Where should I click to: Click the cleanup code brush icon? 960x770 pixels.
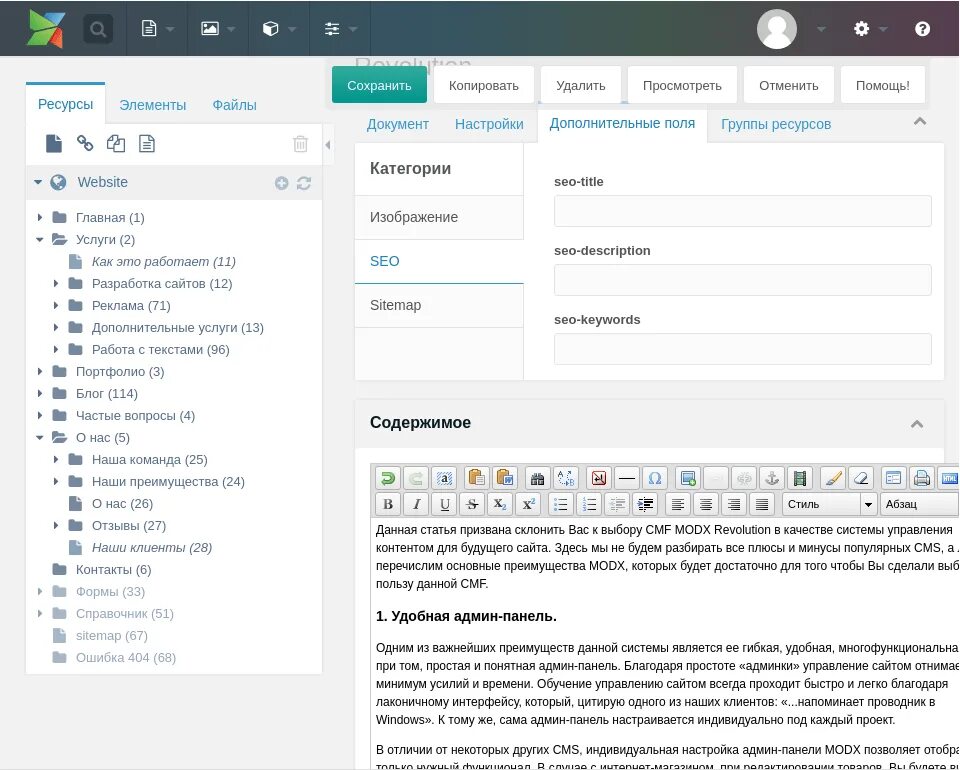click(833, 477)
